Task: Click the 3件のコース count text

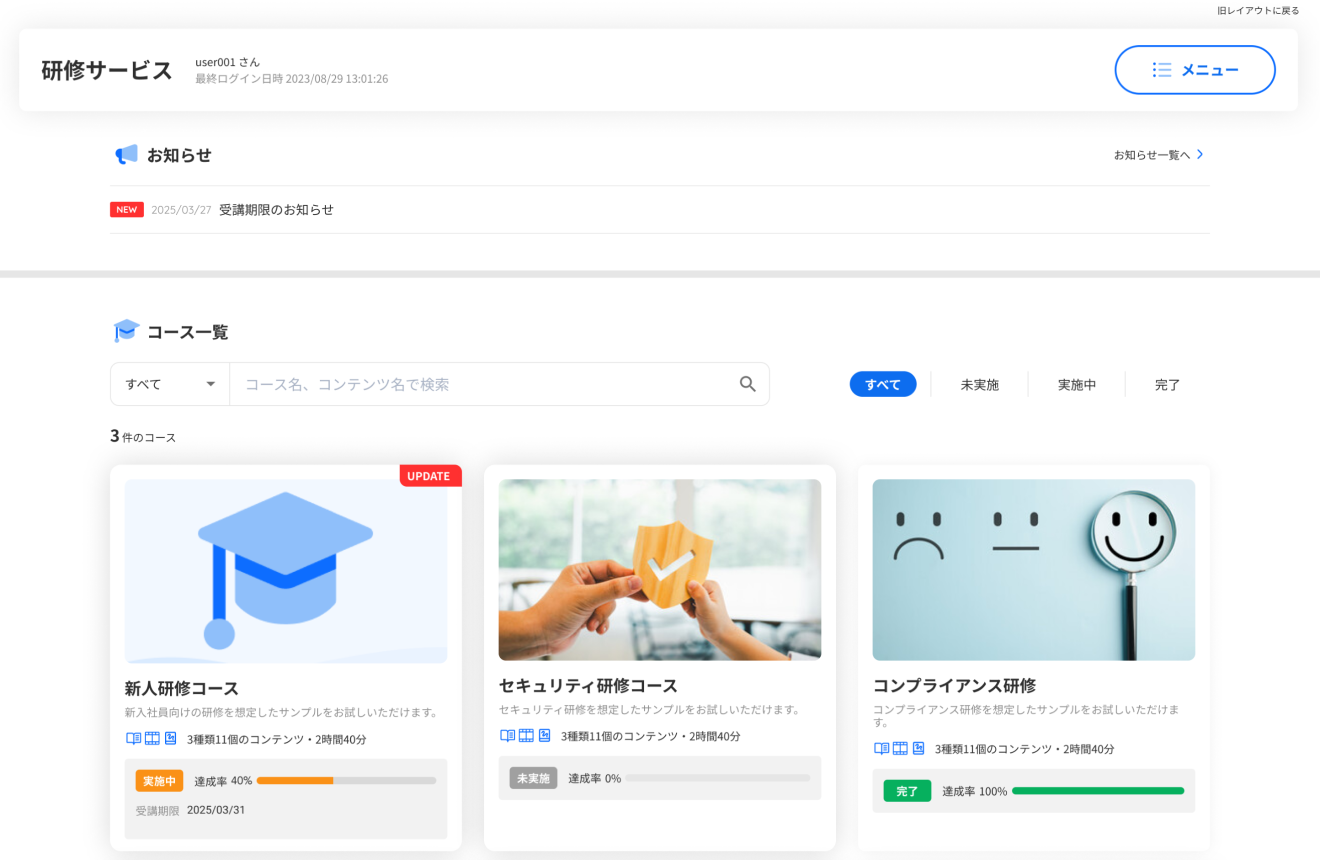Action: click(143, 436)
